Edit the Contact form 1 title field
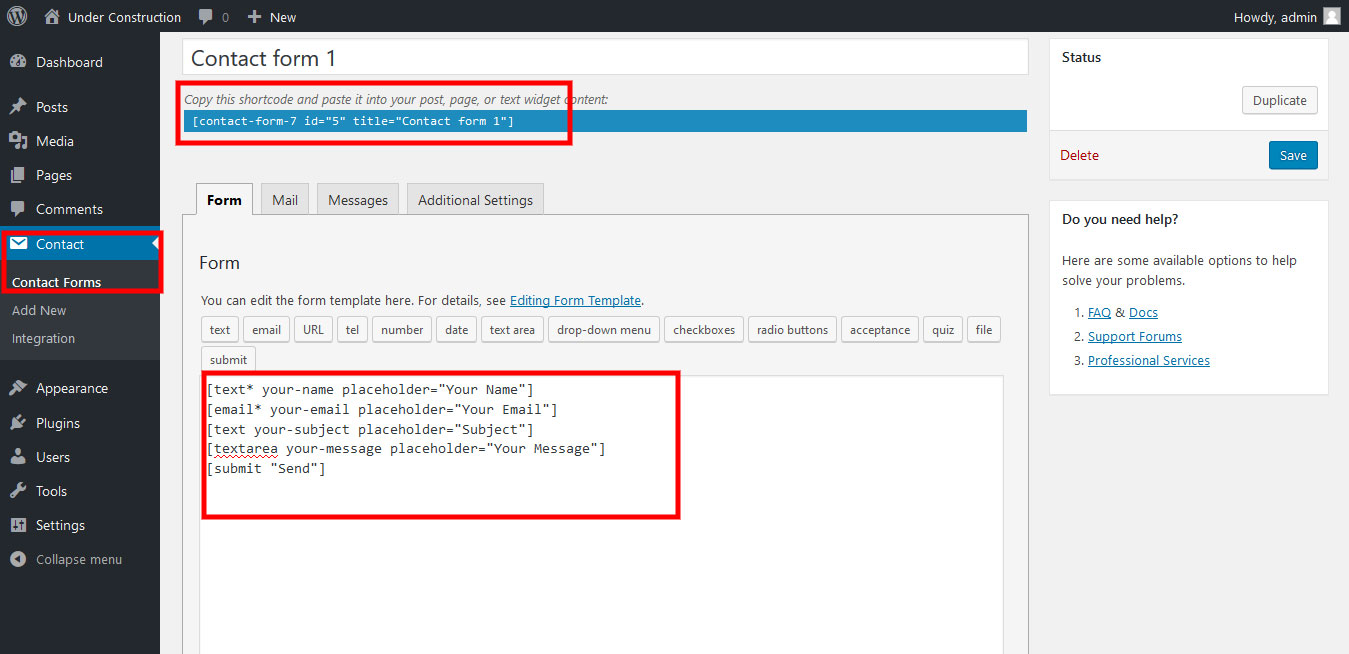Screen dimensions: 1349x654 coord(605,58)
